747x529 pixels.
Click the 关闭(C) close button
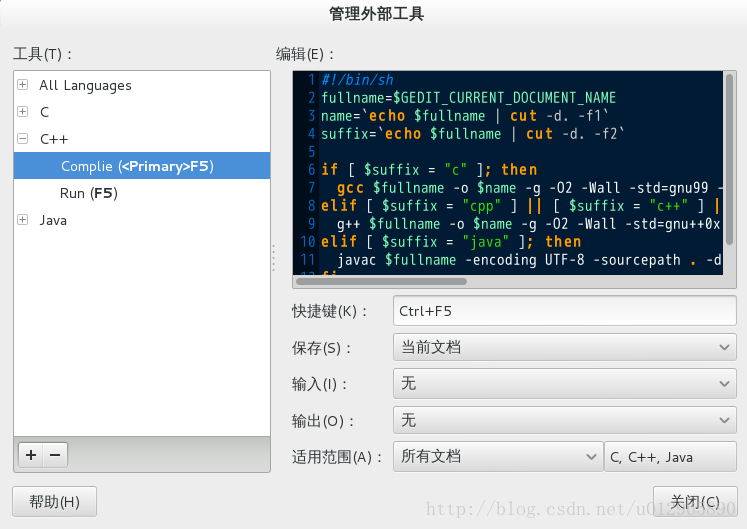(x=695, y=501)
